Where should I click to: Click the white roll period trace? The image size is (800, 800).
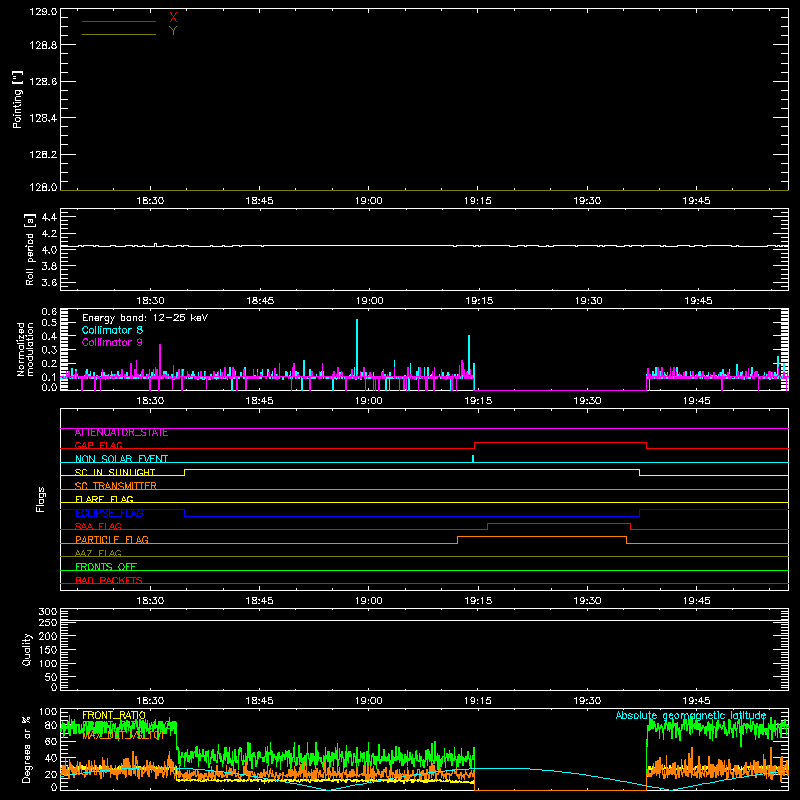(x=424, y=246)
